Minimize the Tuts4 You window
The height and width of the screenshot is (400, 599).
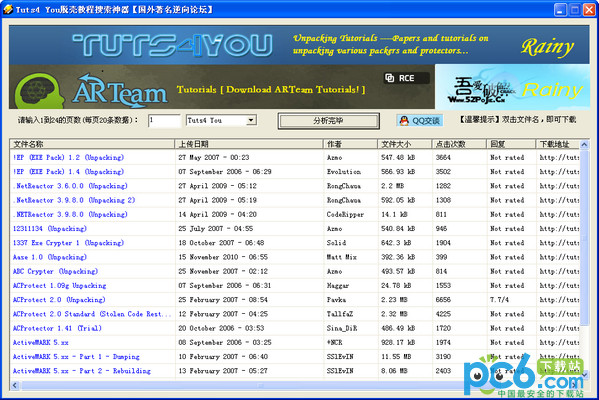pos(560,10)
